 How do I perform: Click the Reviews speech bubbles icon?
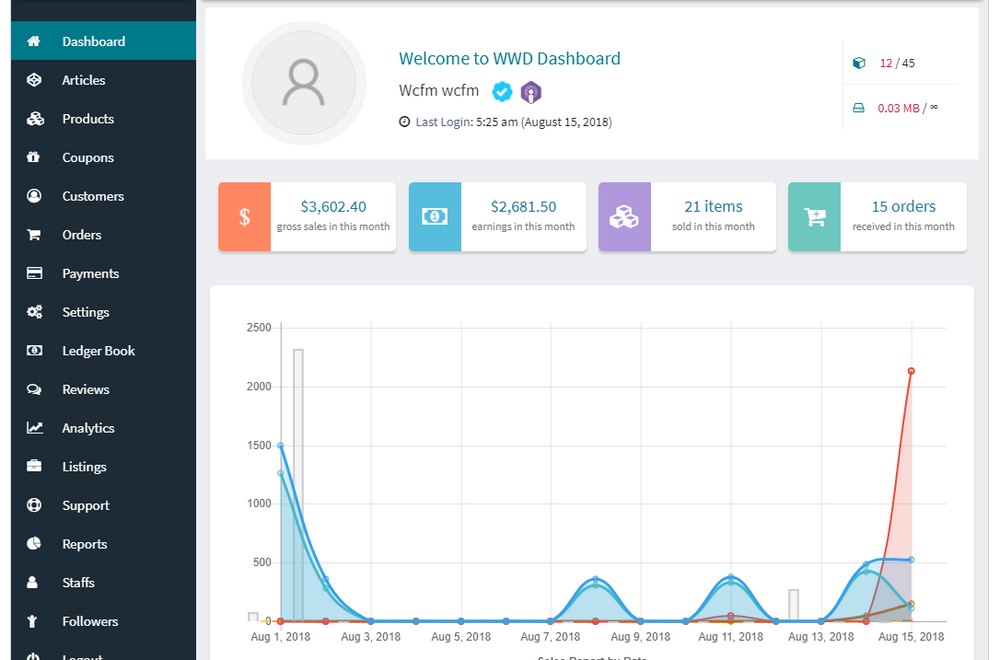tap(34, 390)
